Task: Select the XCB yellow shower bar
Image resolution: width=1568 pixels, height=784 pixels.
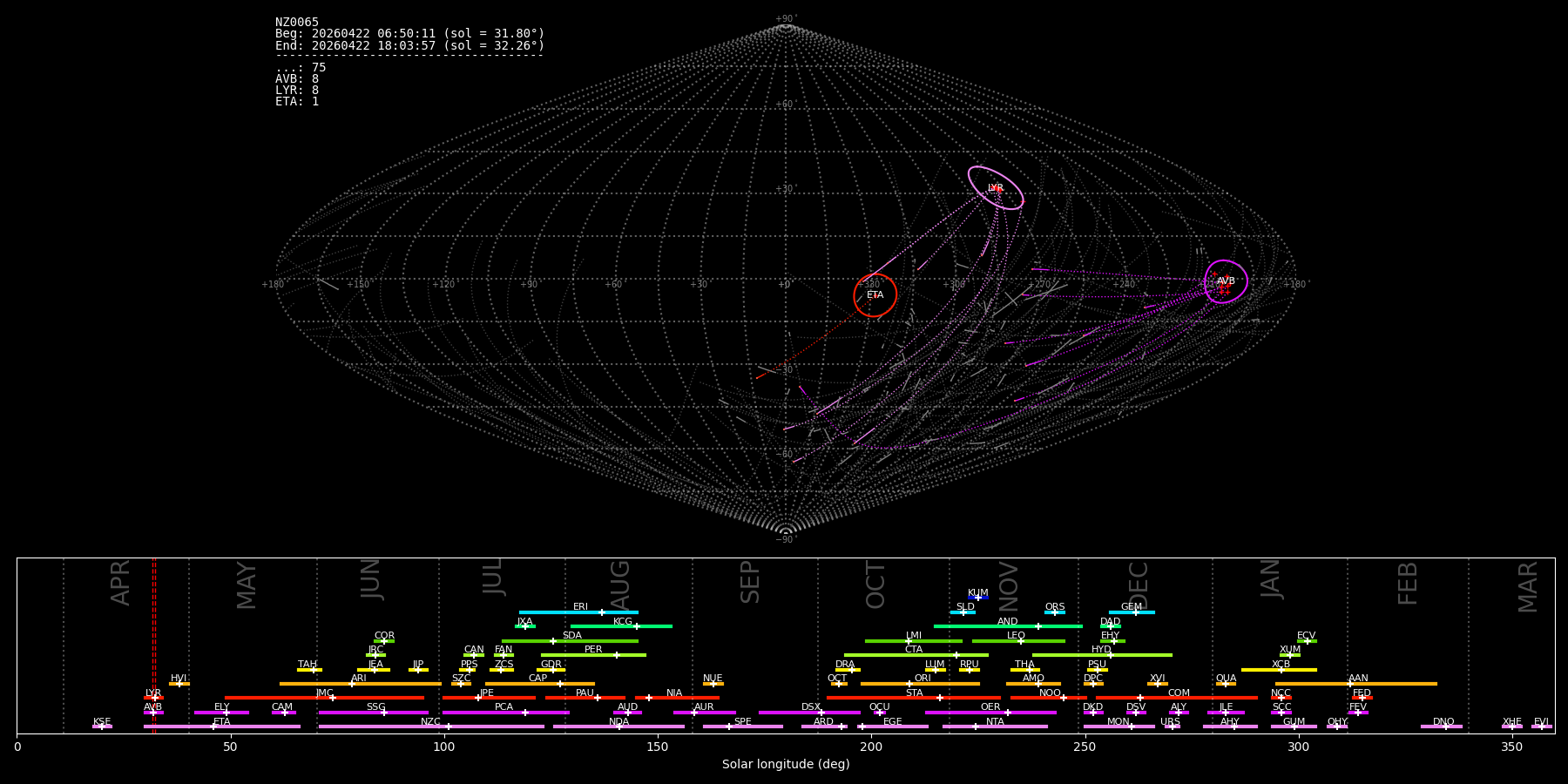Action: (1279, 670)
